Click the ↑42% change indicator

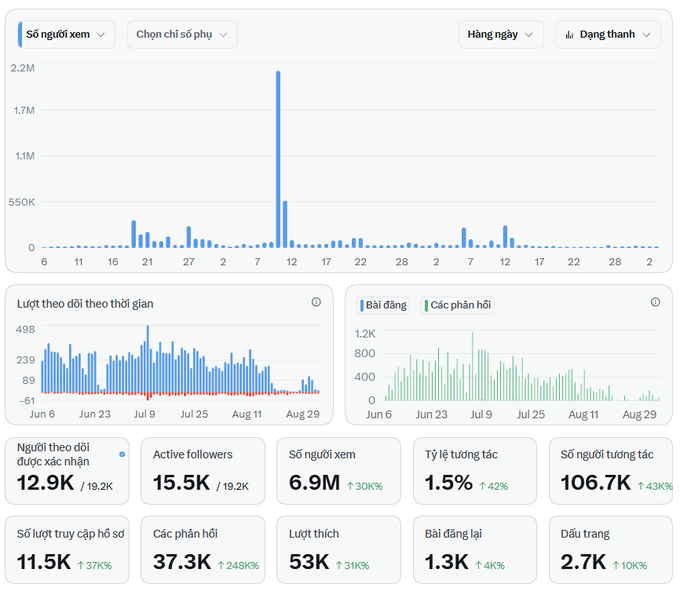point(494,487)
